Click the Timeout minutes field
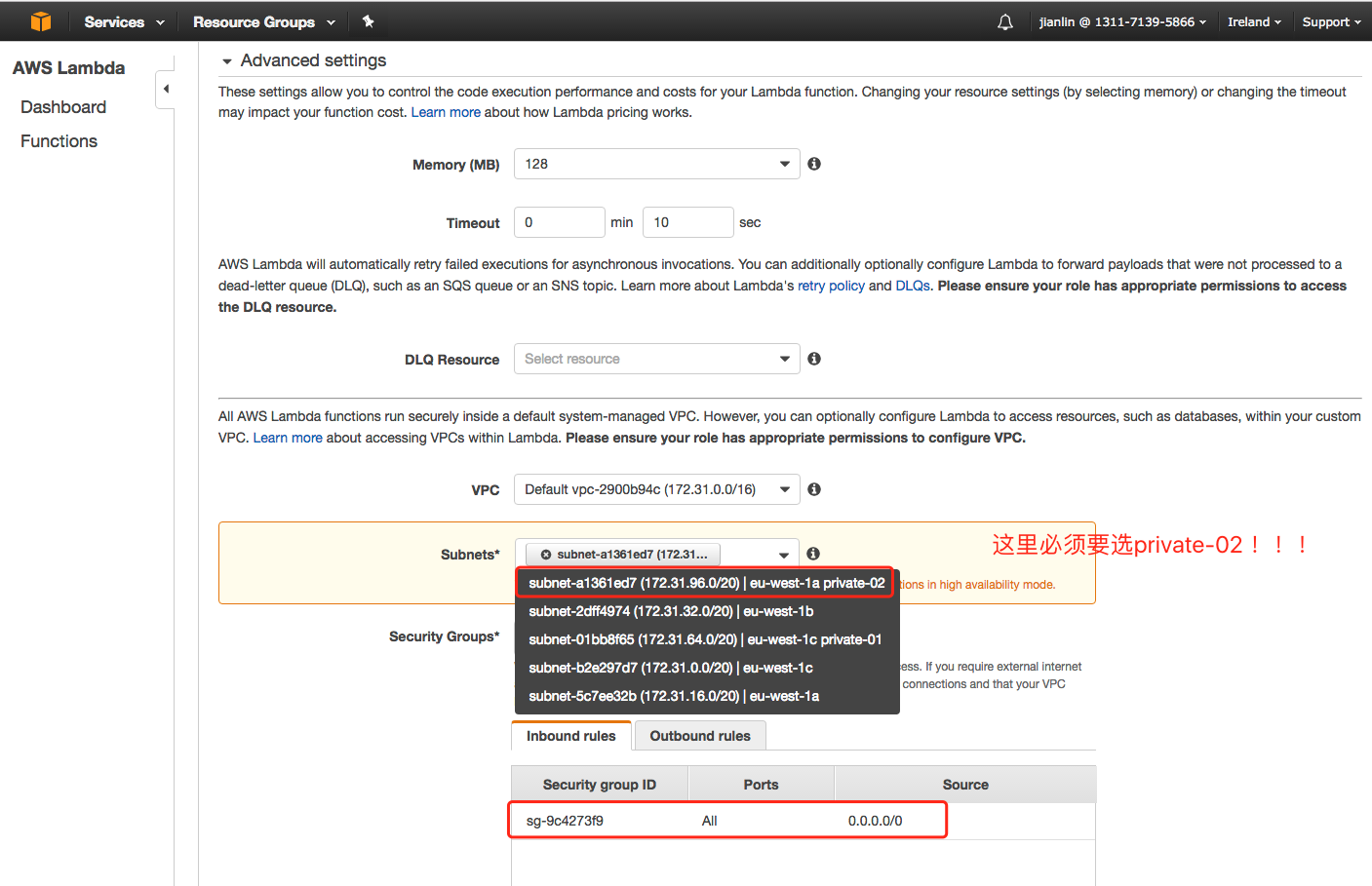Viewport: 1372px width, 886px height. click(559, 222)
